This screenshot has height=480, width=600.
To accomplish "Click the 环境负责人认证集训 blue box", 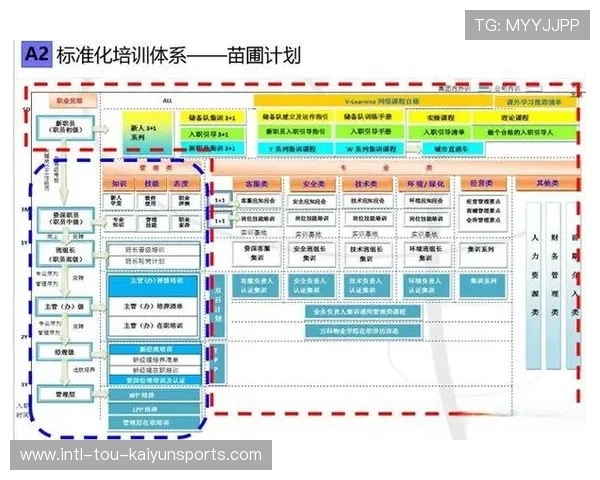I will pos(426,286).
